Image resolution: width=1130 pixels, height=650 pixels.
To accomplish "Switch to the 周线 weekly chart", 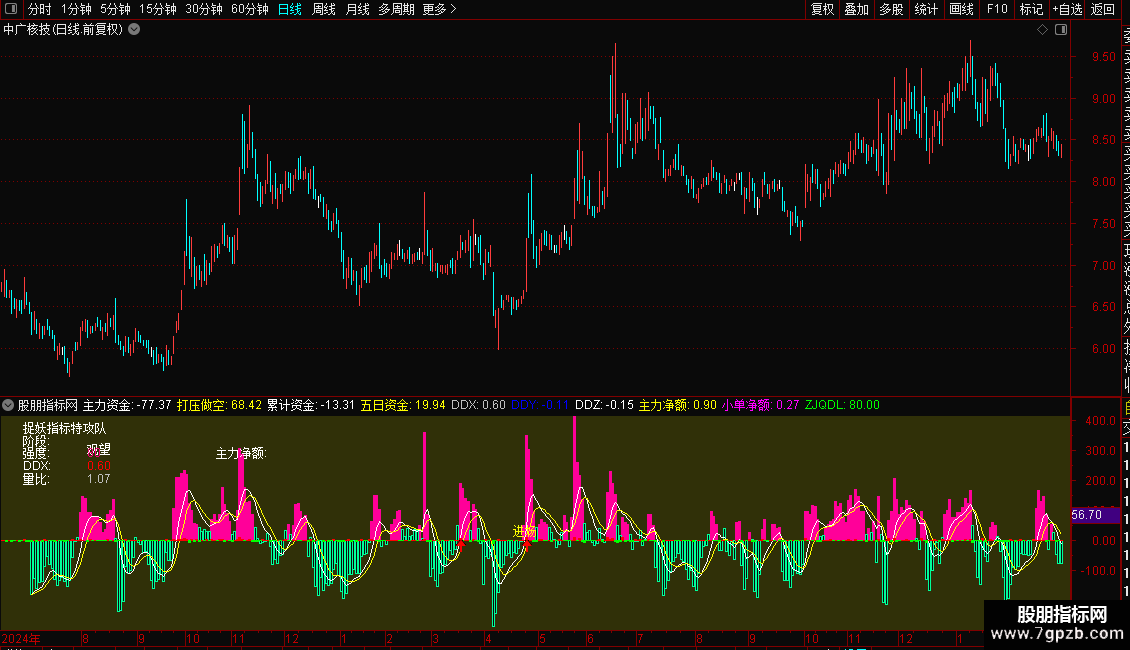I will (324, 10).
